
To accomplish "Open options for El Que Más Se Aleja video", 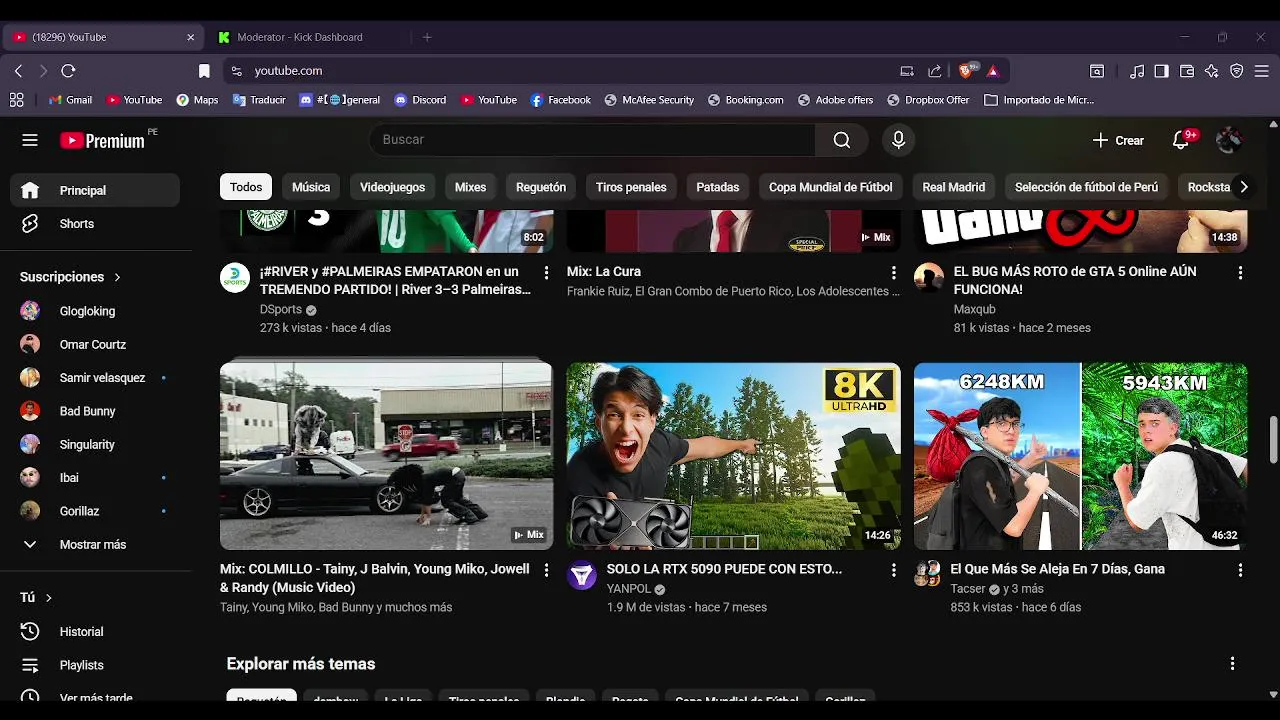I will point(1240,570).
